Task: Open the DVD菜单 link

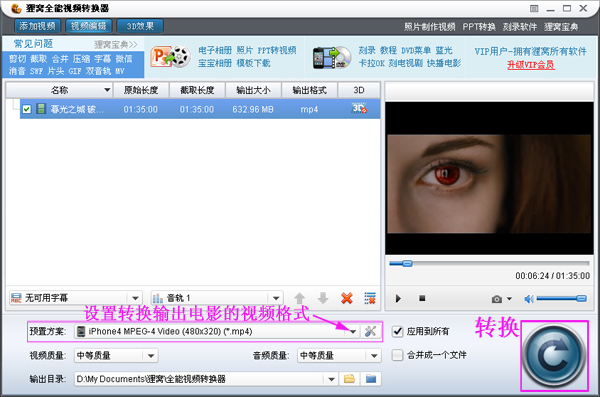Action: pos(416,50)
